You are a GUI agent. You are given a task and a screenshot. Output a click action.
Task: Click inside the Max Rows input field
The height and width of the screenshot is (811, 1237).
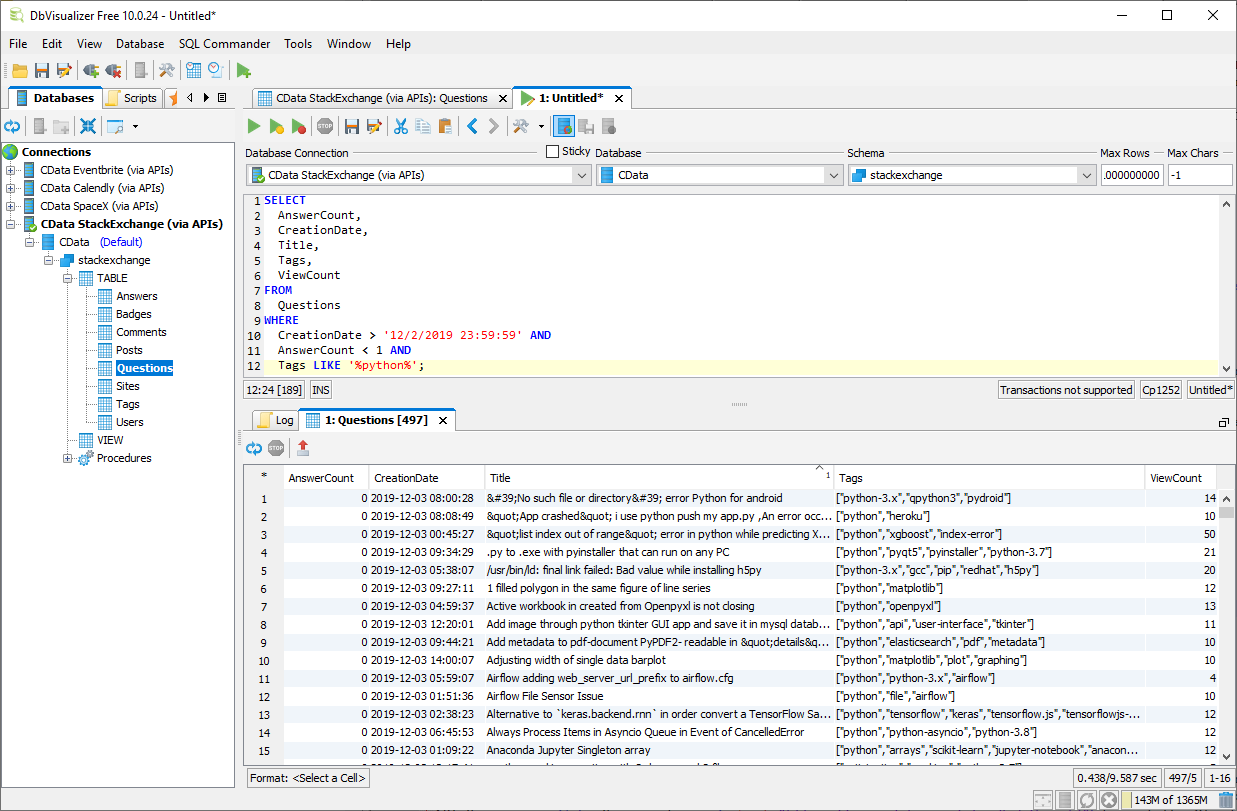point(1132,174)
